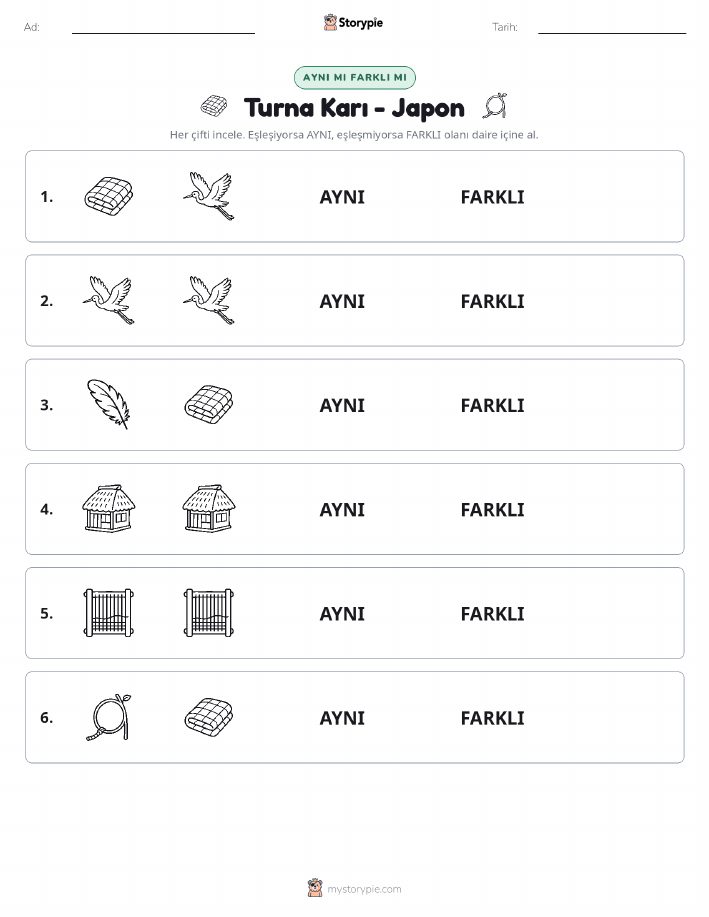Click the small blanket icon beside the title
This screenshot has width=709, height=917.
pyautogui.click(x=214, y=106)
